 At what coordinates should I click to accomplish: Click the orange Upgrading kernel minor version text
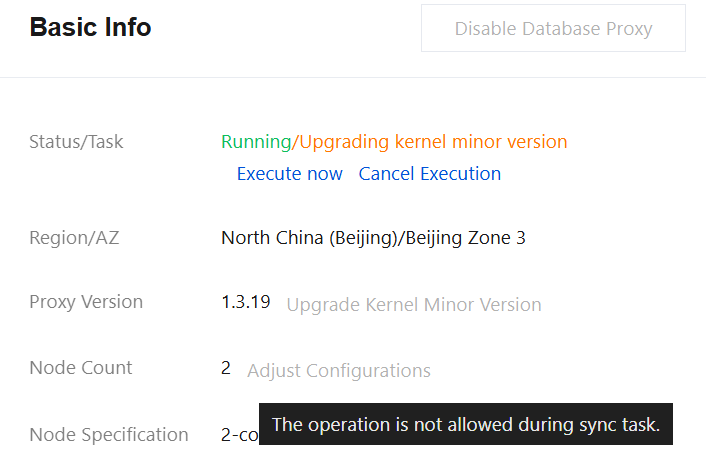coord(433,142)
